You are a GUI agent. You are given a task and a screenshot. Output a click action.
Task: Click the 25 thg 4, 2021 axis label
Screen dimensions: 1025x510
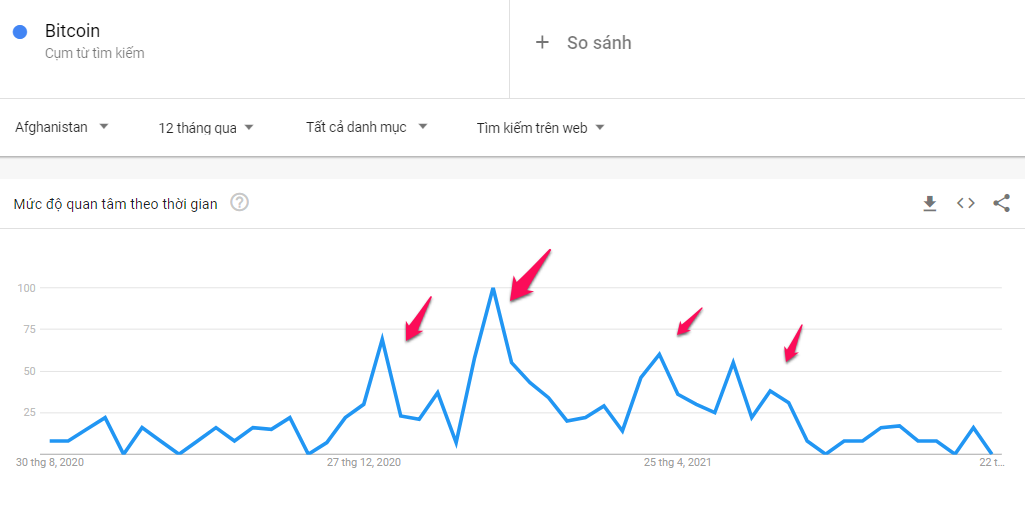pos(678,462)
